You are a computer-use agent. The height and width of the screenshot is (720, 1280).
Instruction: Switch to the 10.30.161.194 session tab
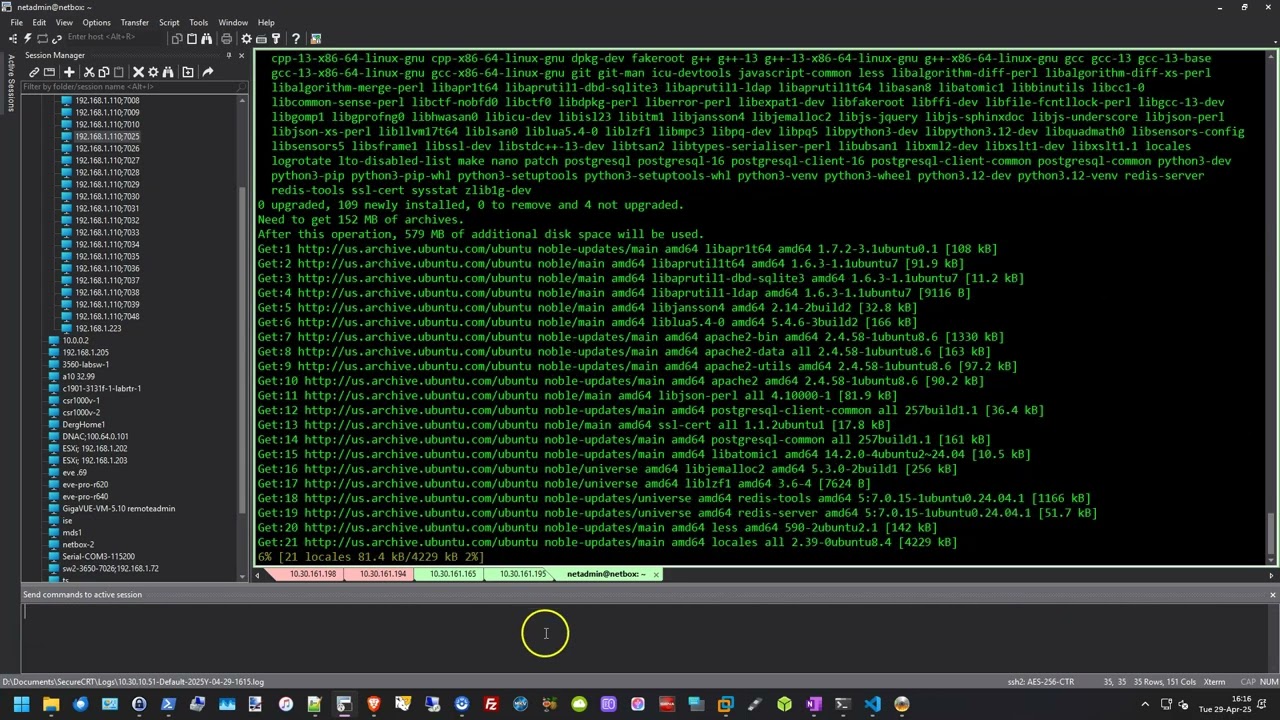(383, 574)
